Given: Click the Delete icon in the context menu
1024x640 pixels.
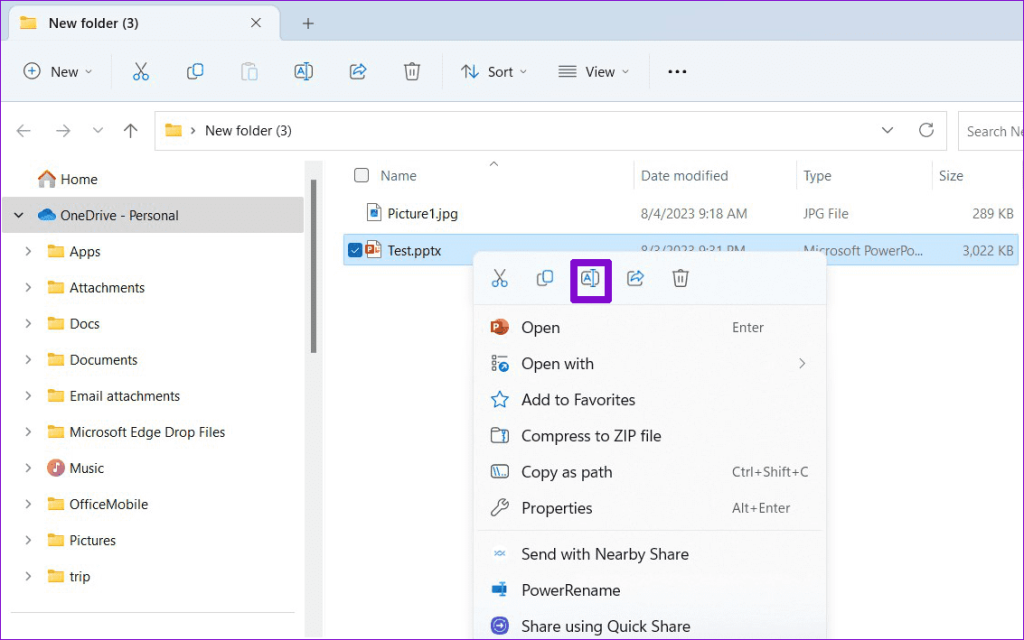Looking at the screenshot, I should click(680, 278).
